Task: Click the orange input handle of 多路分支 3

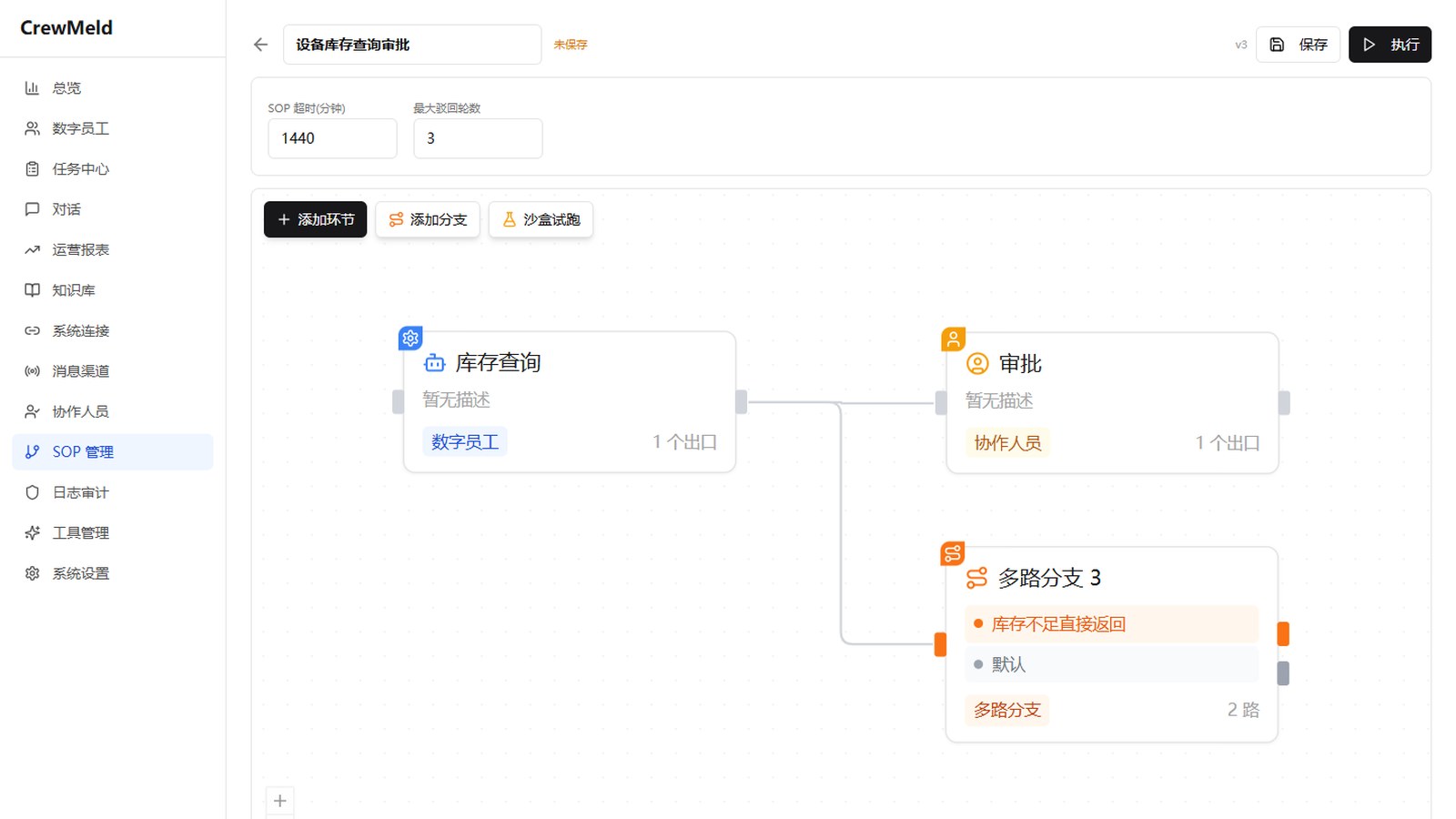Action: click(941, 644)
